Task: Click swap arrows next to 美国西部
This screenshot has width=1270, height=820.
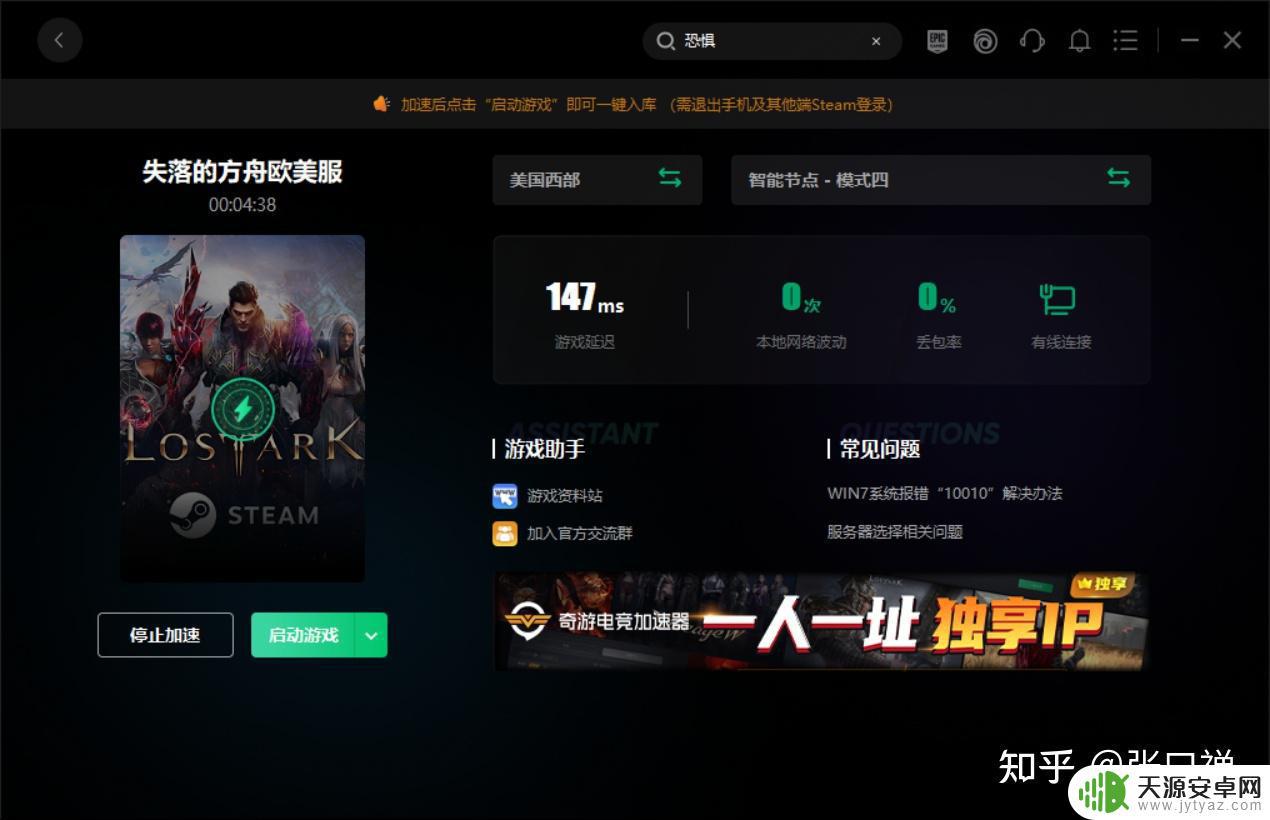Action: click(x=669, y=178)
